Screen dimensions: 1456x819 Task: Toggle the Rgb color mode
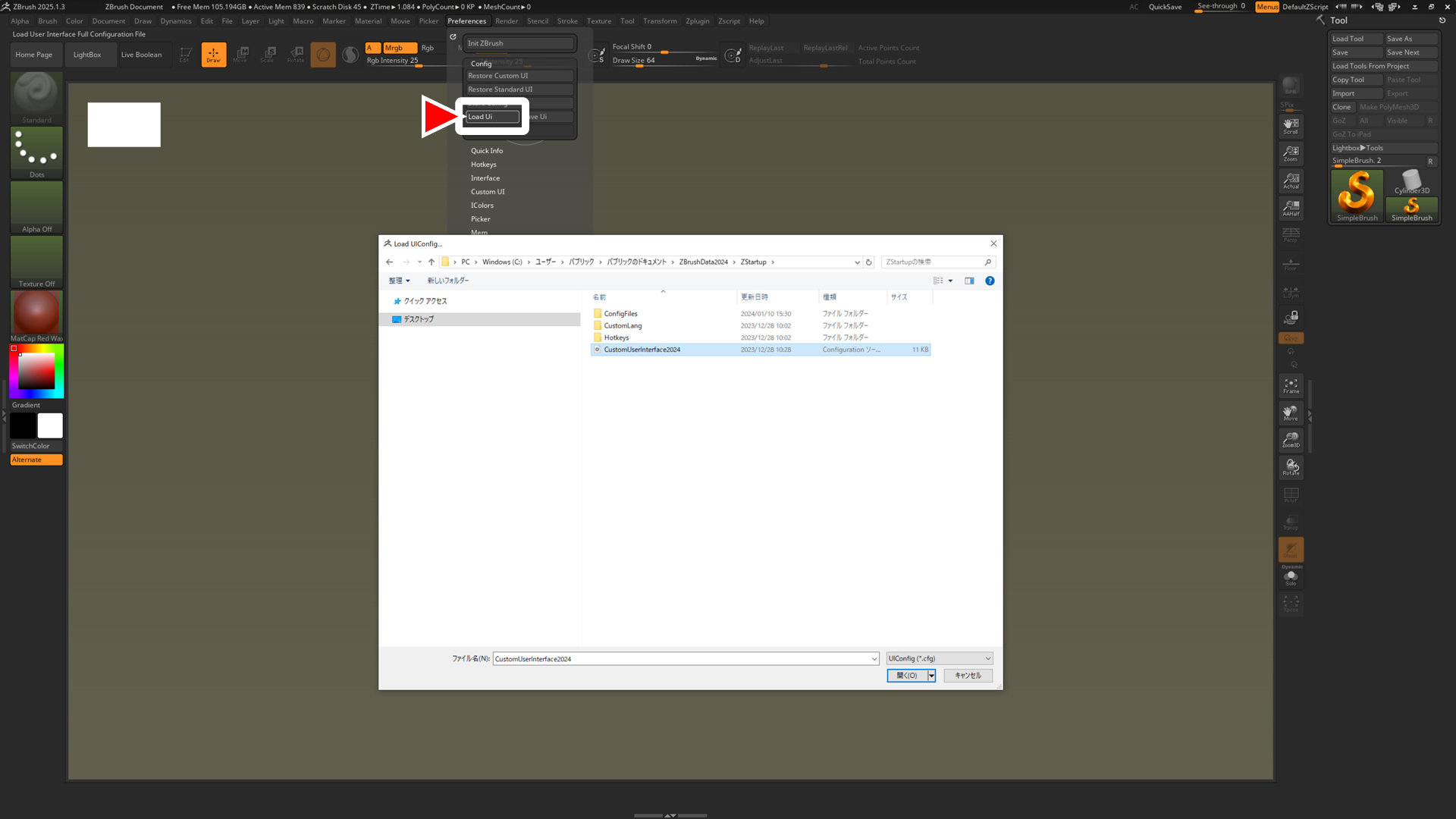pos(428,48)
